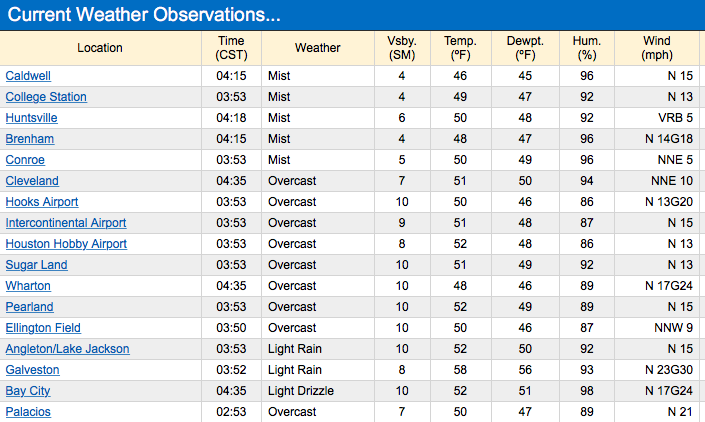Click the Hooks Airport link
Image resolution: width=705 pixels, height=422 pixels.
pyautogui.click(x=42, y=202)
